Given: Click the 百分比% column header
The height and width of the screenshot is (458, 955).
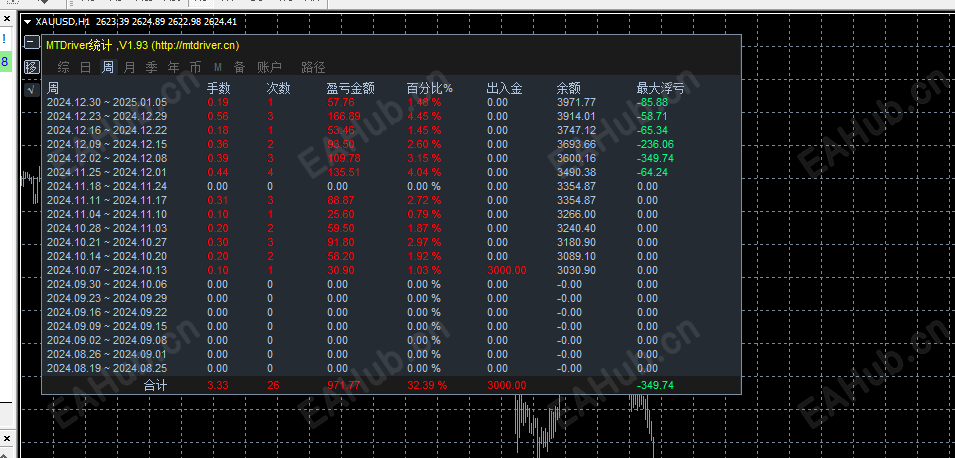Looking at the screenshot, I should click(x=430, y=88).
